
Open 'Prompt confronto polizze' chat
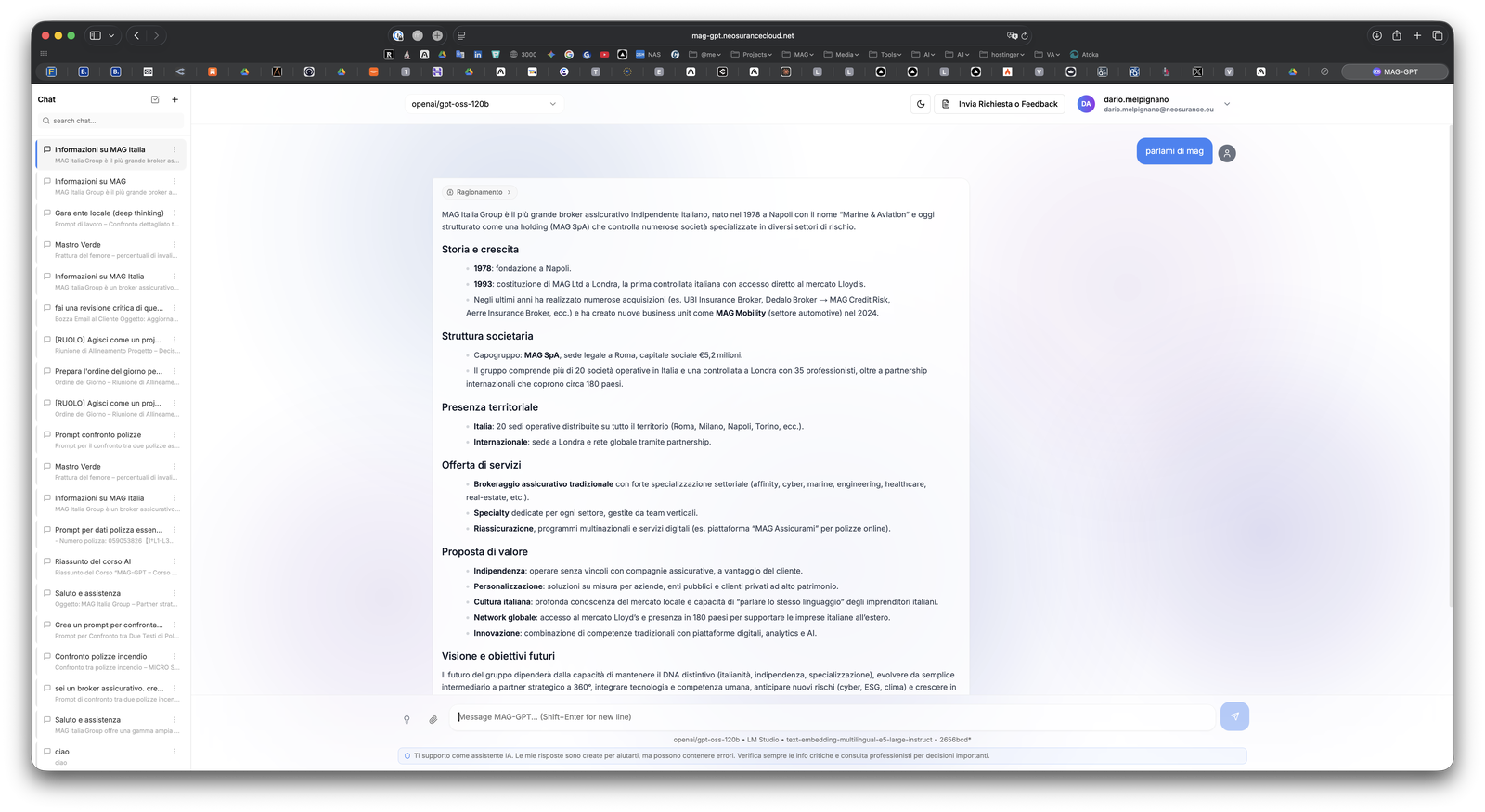point(110,440)
